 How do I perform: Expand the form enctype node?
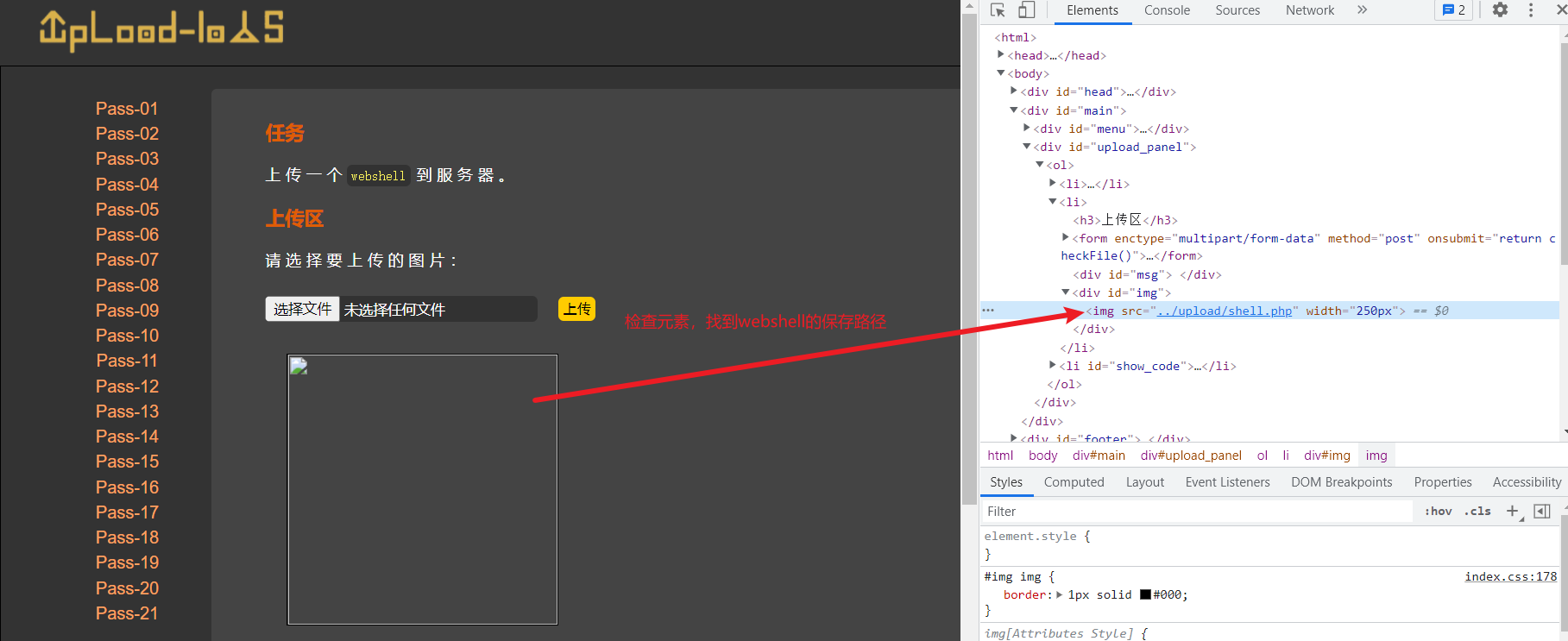(x=1066, y=238)
